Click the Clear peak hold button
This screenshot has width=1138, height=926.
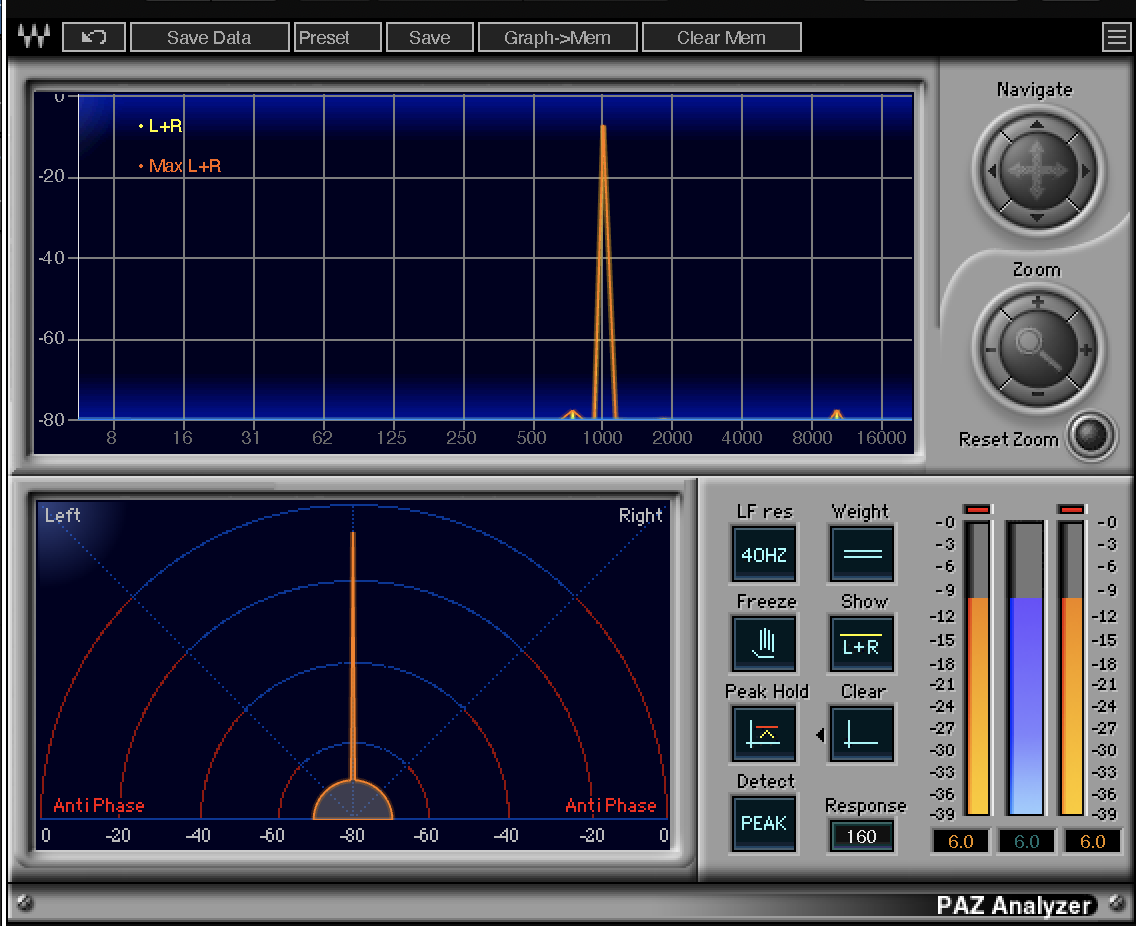[862, 734]
